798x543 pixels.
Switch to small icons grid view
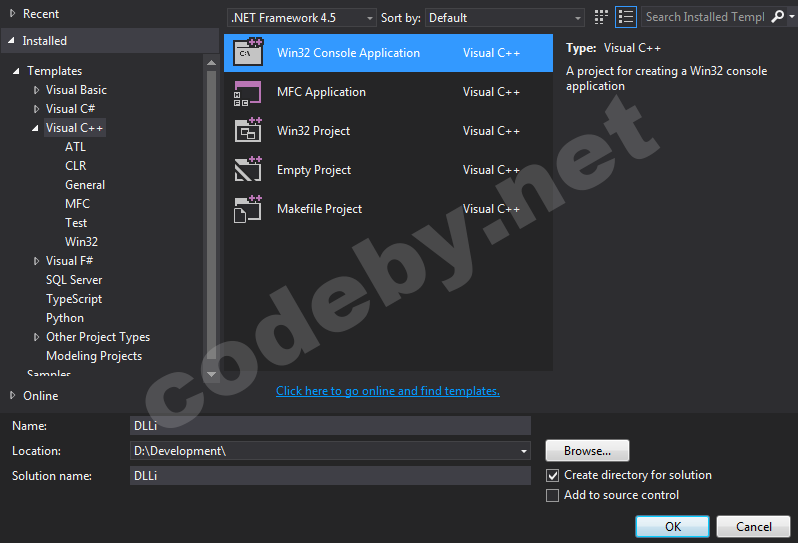(x=601, y=17)
